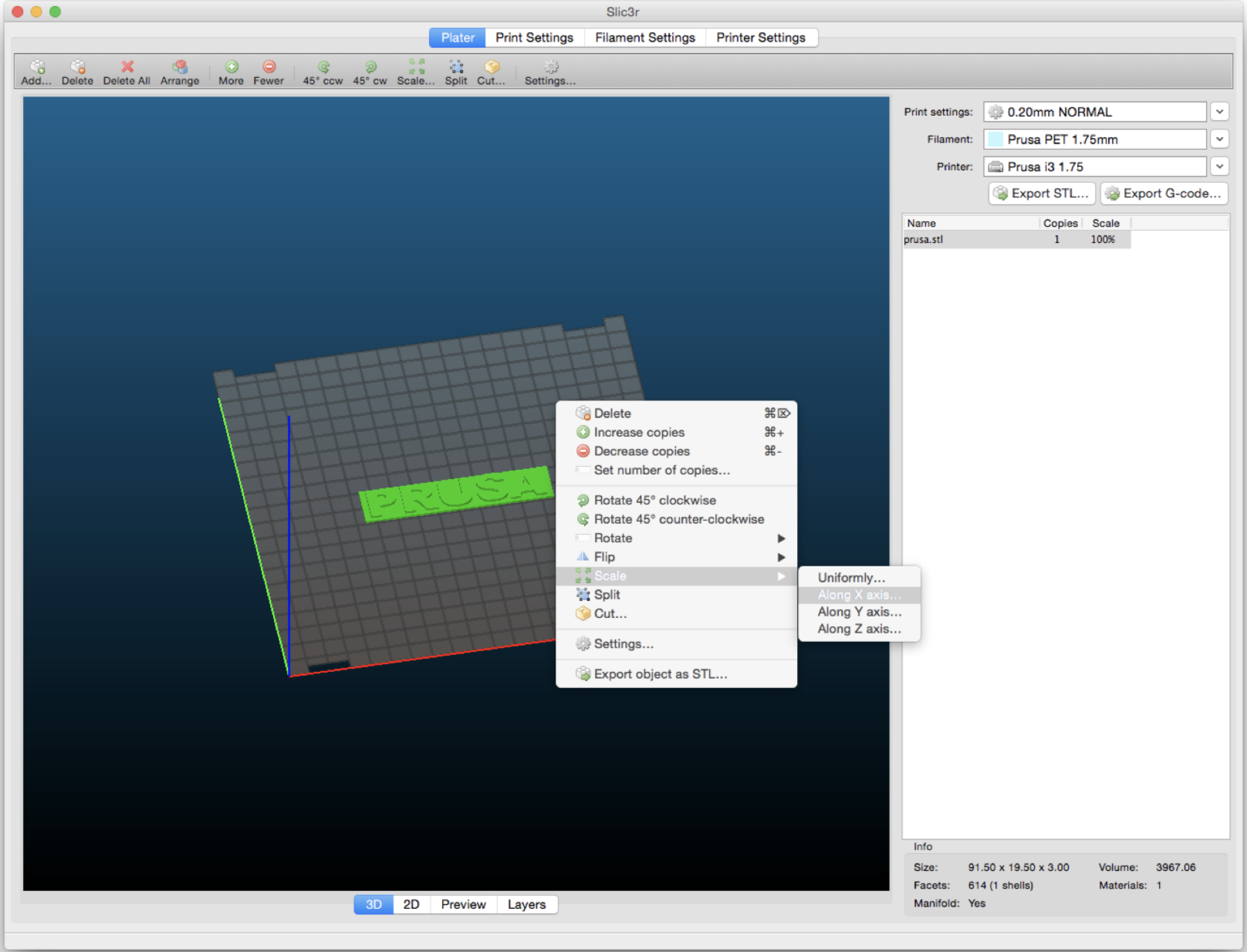Click the Prusa PET filament color swatch
Image resolution: width=1247 pixels, height=952 pixels.
(x=995, y=140)
